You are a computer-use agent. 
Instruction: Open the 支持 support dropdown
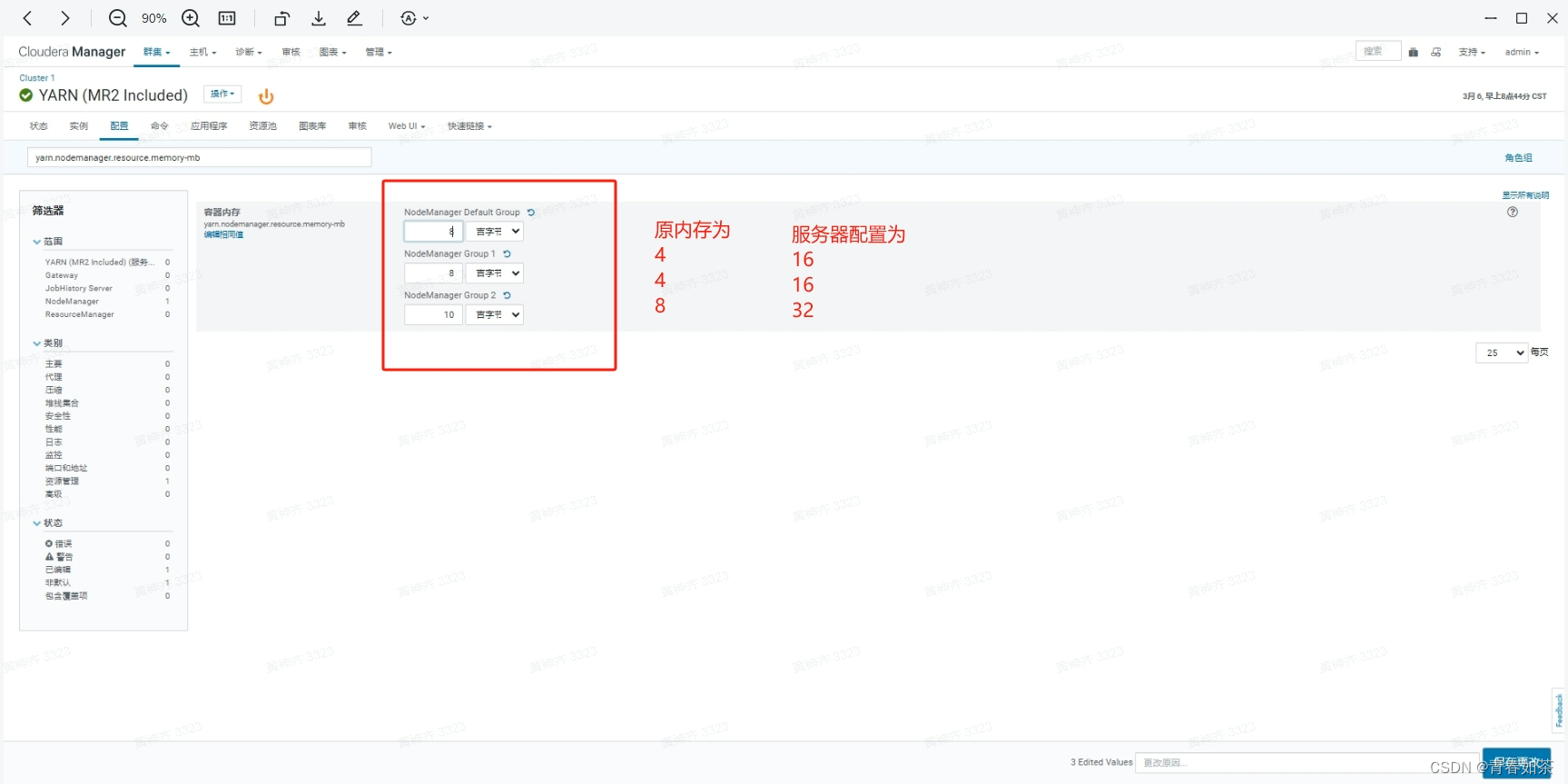pos(1472,53)
